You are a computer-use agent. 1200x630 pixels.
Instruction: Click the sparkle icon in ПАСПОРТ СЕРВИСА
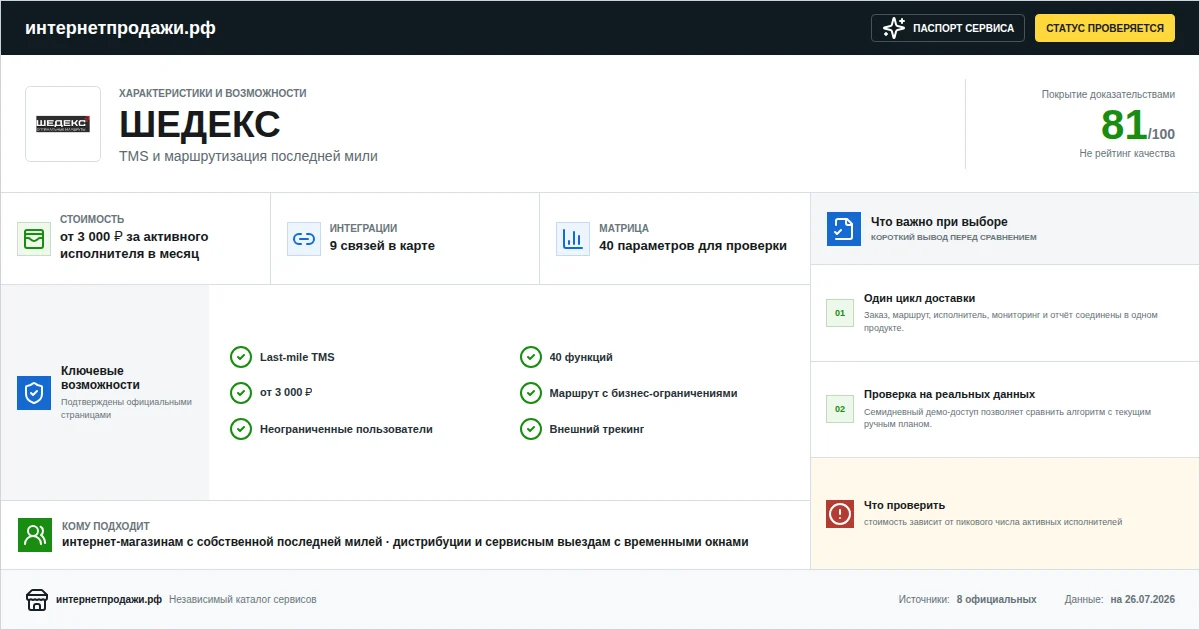(x=894, y=28)
